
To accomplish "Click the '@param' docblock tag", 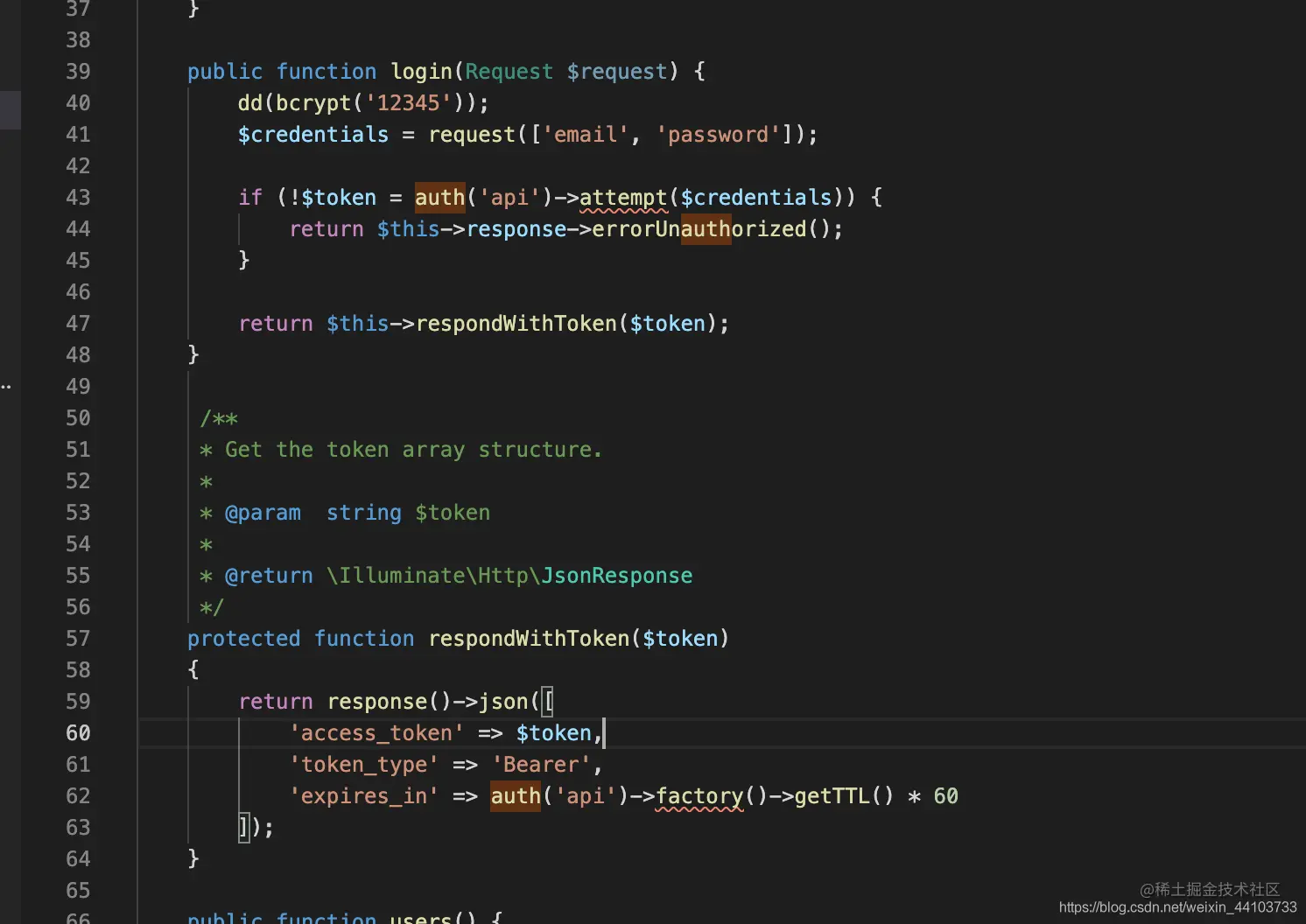I will coord(263,513).
